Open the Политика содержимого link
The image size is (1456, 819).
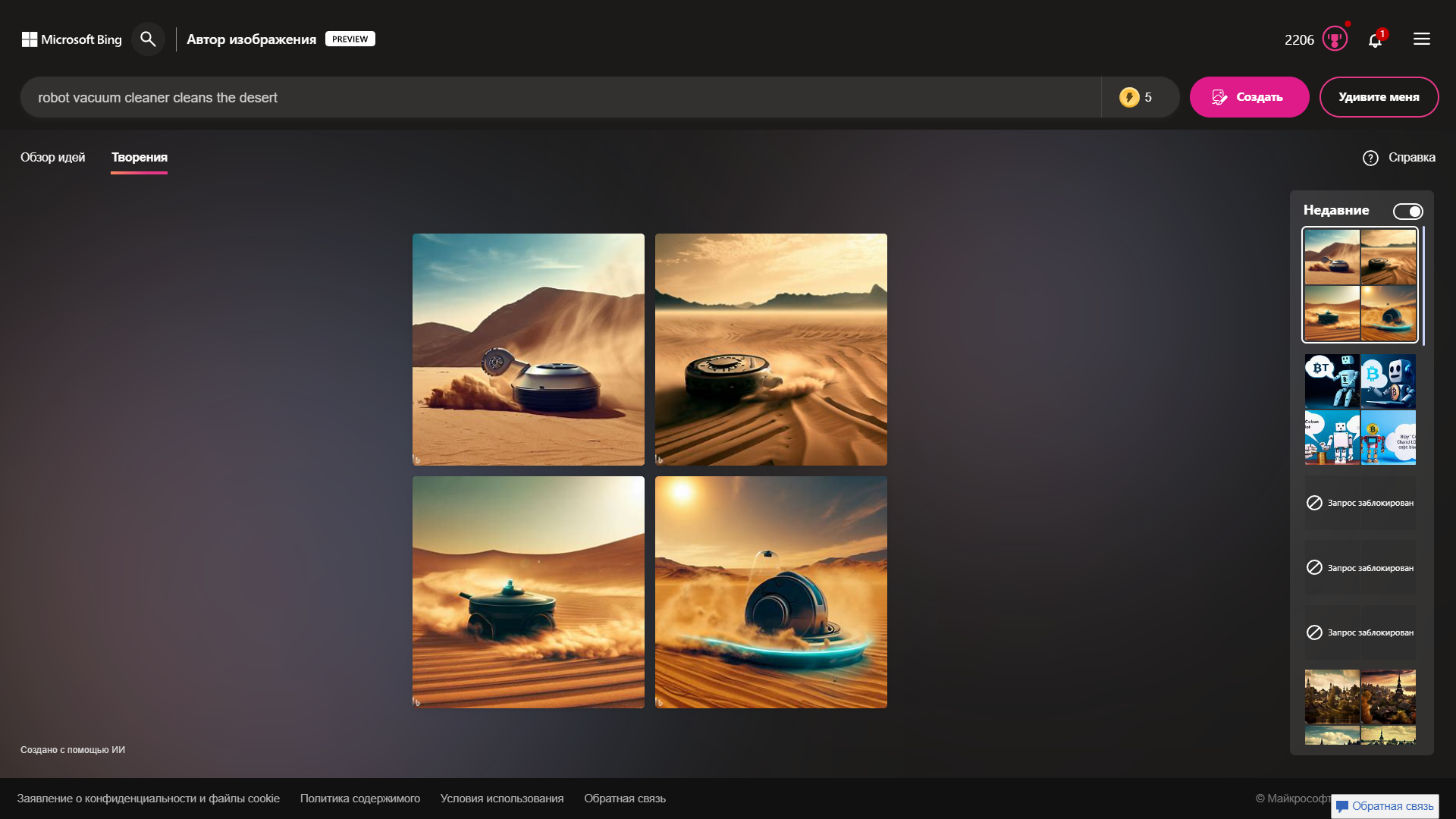[359, 799]
